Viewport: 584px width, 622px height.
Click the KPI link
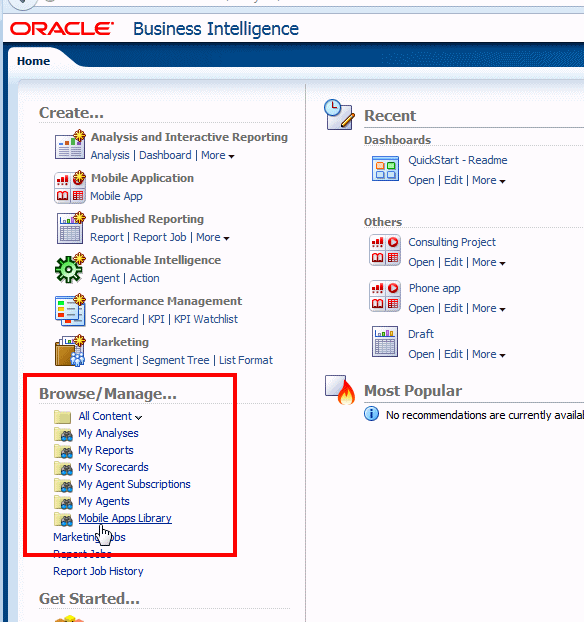click(x=156, y=319)
